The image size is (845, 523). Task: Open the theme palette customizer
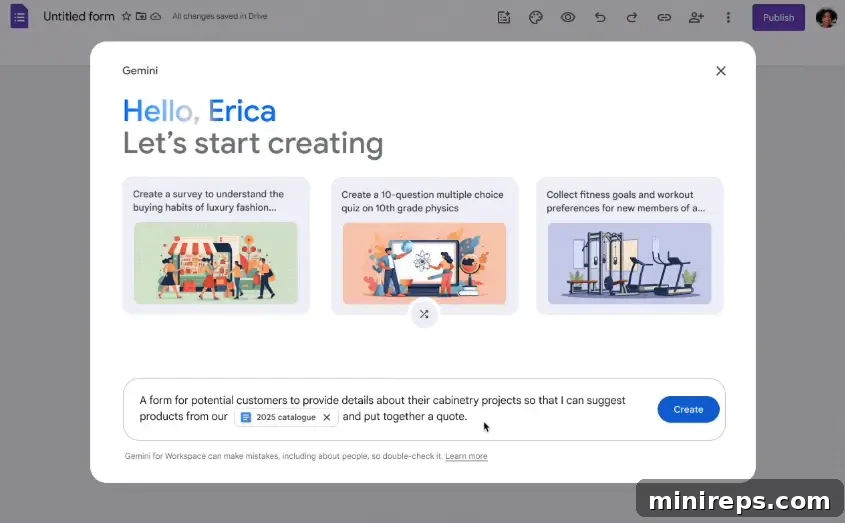[536, 17]
